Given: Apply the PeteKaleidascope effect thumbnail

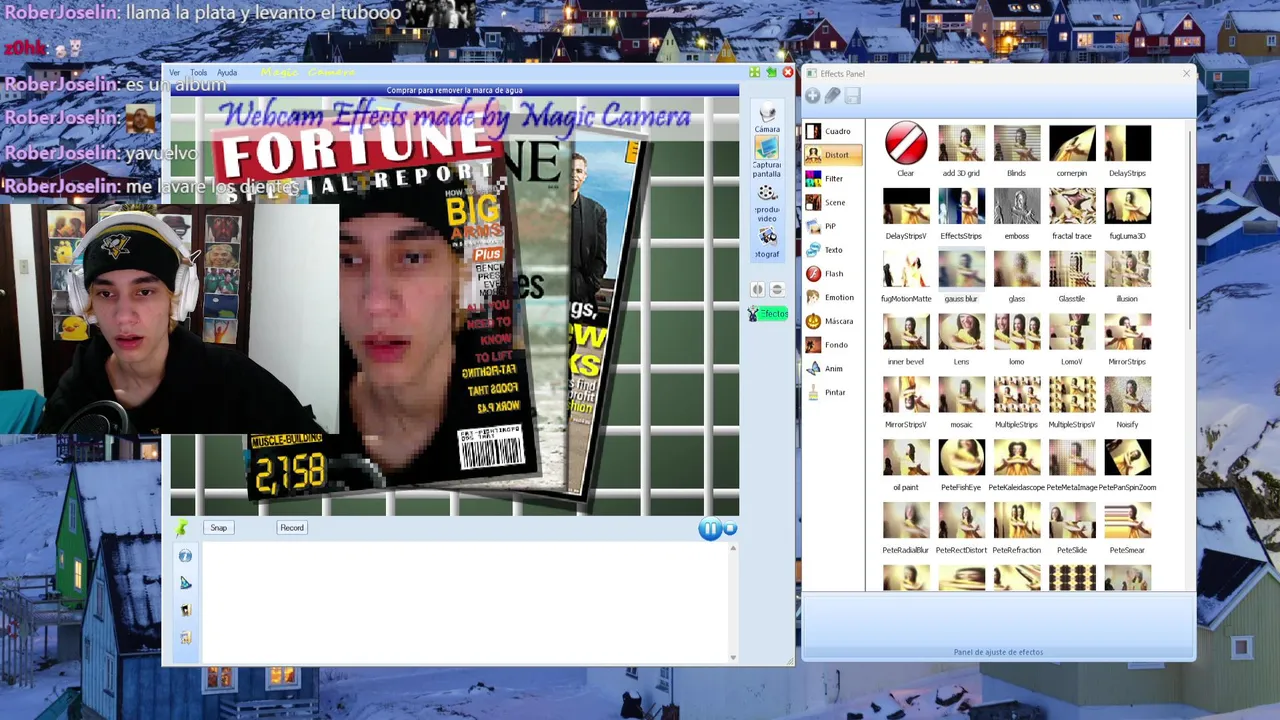Looking at the screenshot, I should [x=1016, y=458].
